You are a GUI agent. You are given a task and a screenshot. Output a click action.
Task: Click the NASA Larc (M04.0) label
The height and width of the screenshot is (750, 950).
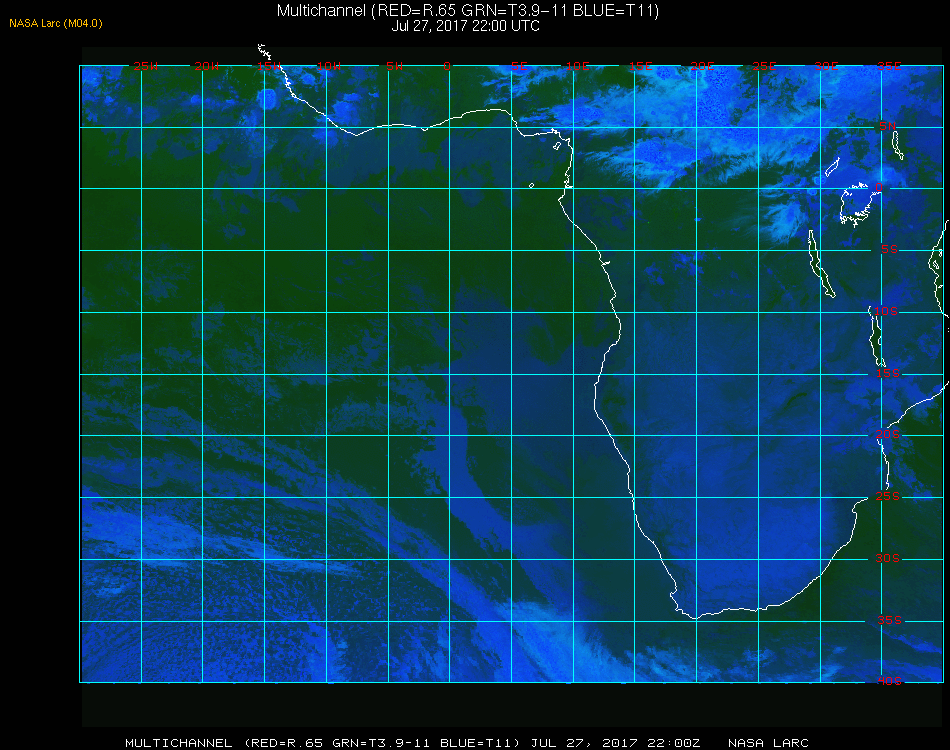[56, 23]
